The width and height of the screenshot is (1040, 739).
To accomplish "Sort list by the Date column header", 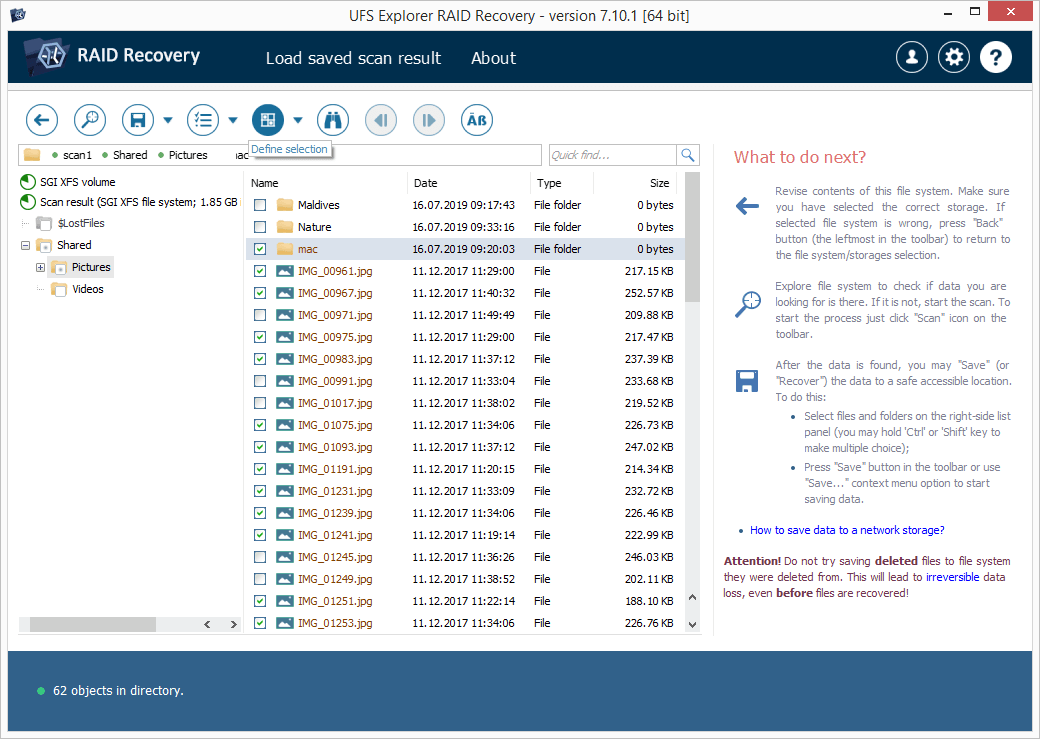I will pyautogui.click(x=468, y=183).
